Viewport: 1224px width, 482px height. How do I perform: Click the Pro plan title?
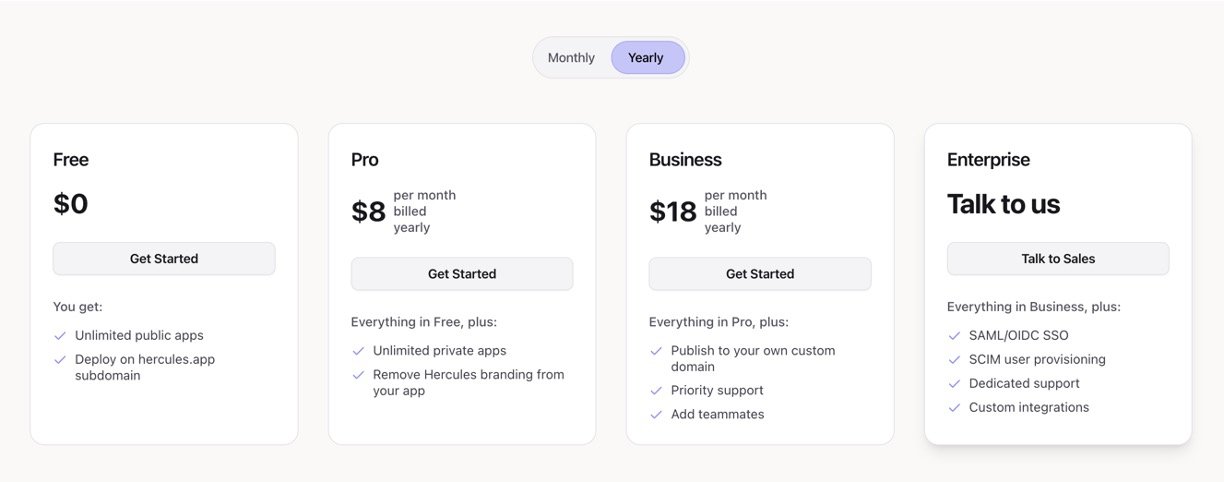pyautogui.click(x=365, y=160)
